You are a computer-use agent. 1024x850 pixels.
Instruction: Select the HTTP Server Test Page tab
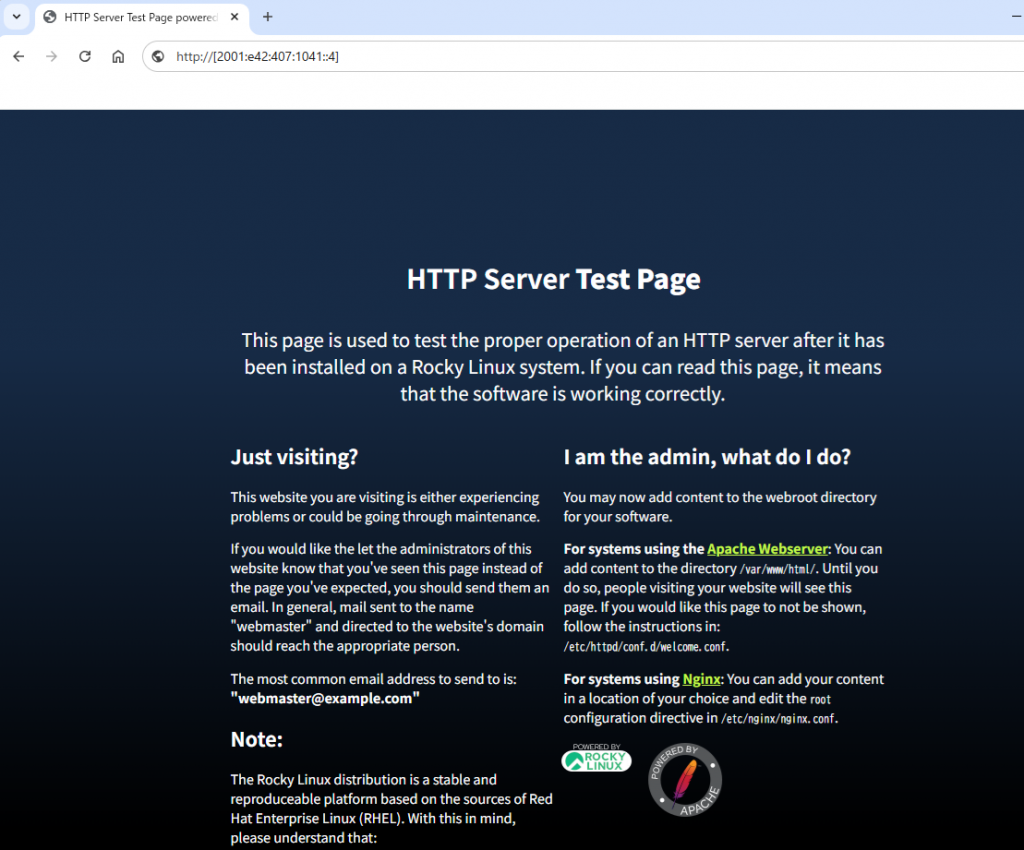(142, 18)
